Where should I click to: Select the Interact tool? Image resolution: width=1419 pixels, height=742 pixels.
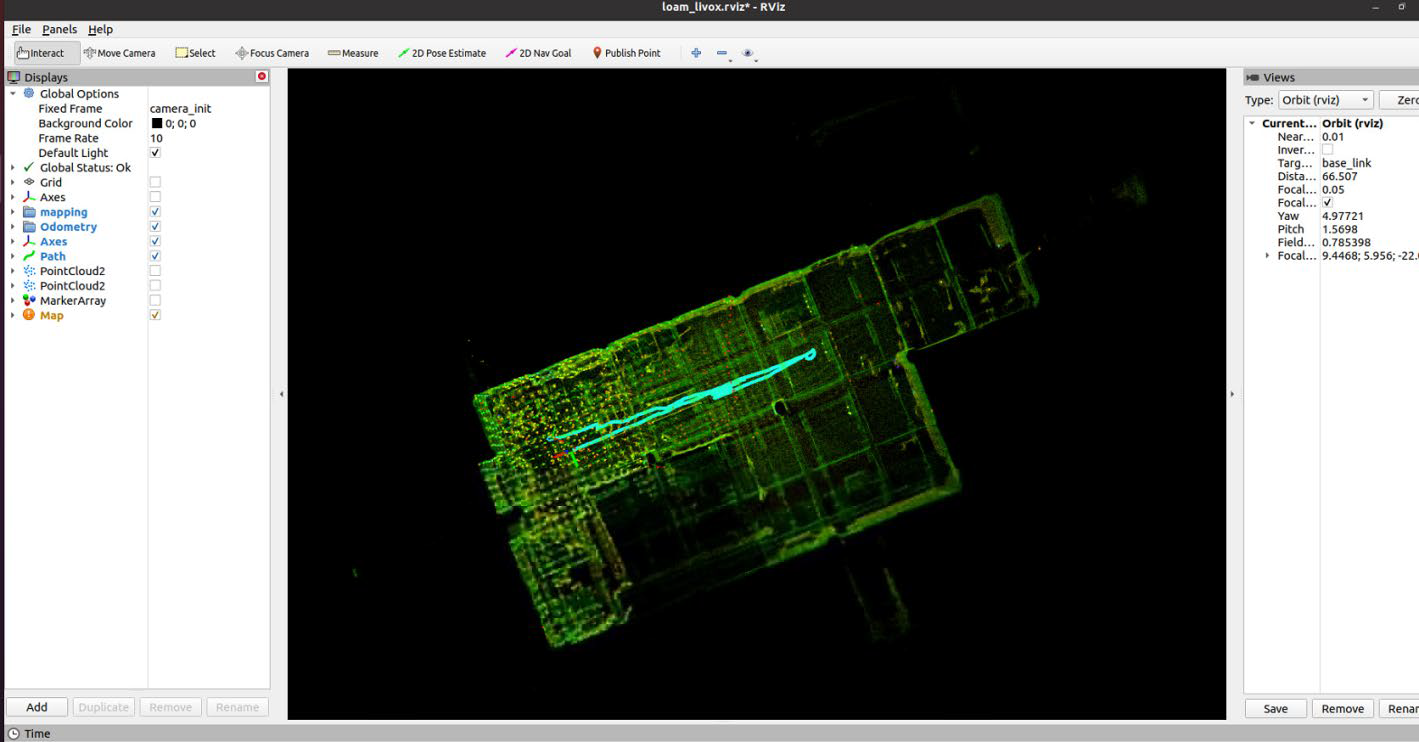(x=41, y=53)
